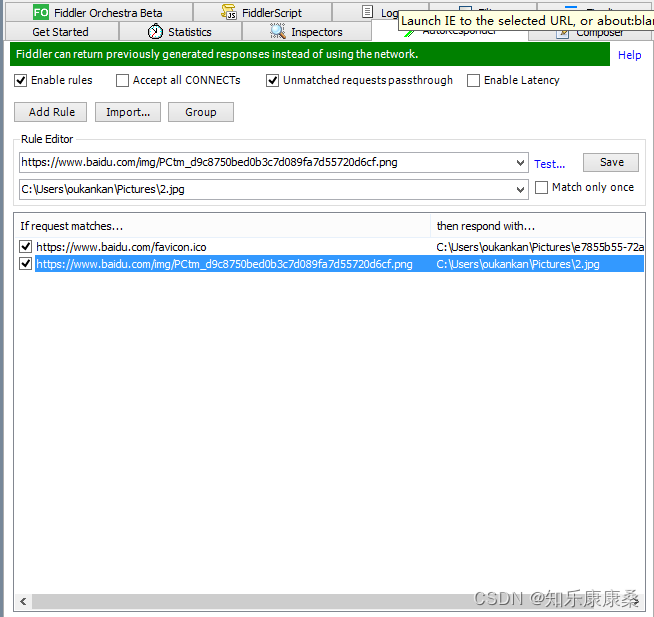Open the Help link
Image resolution: width=654 pixels, height=617 pixels.
(x=629, y=55)
